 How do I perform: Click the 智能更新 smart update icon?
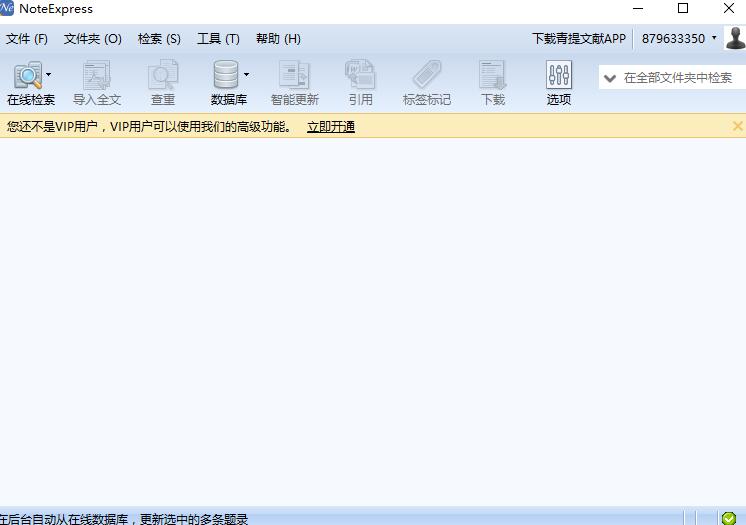point(294,82)
